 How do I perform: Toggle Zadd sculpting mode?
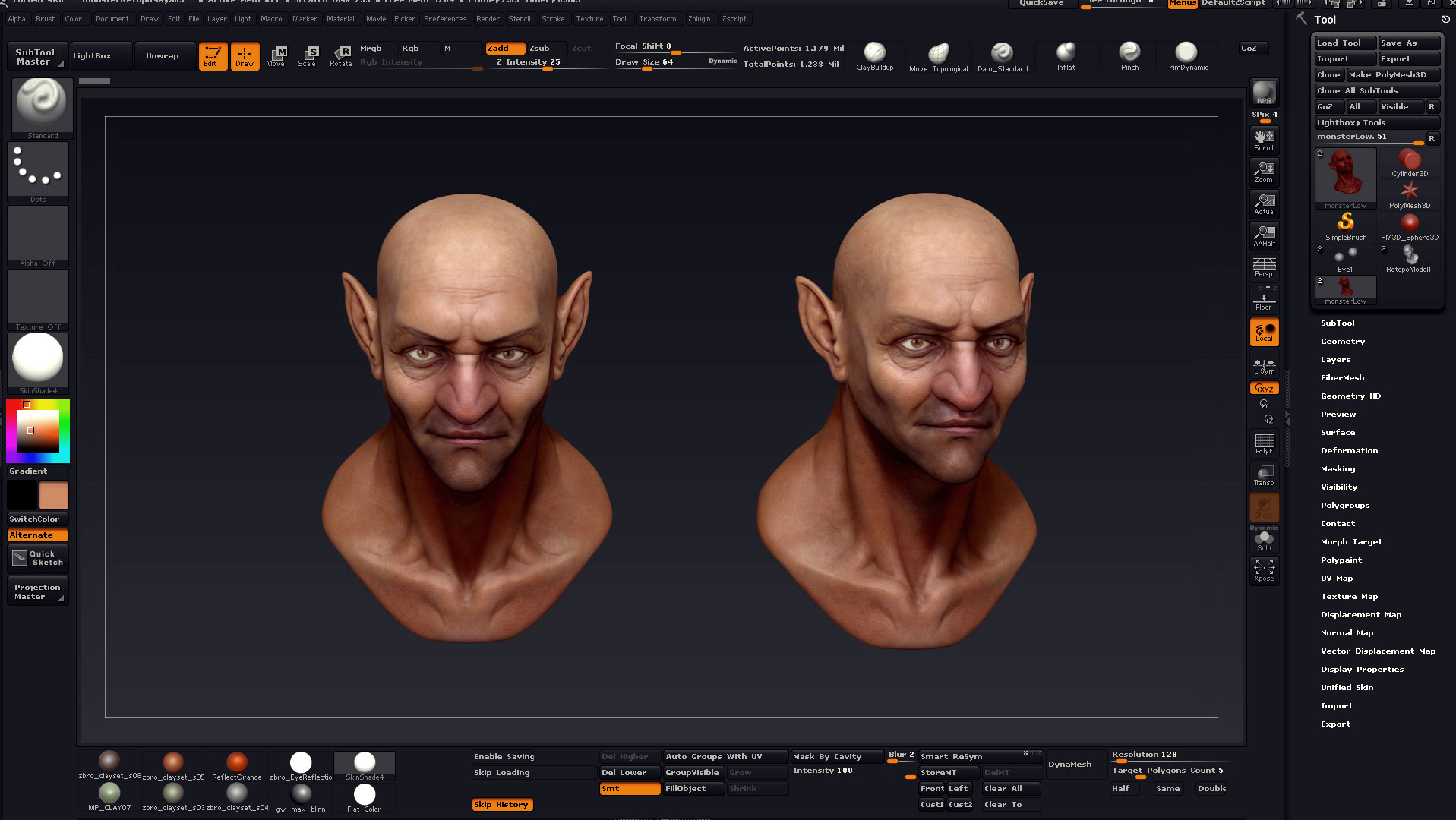click(505, 48)
